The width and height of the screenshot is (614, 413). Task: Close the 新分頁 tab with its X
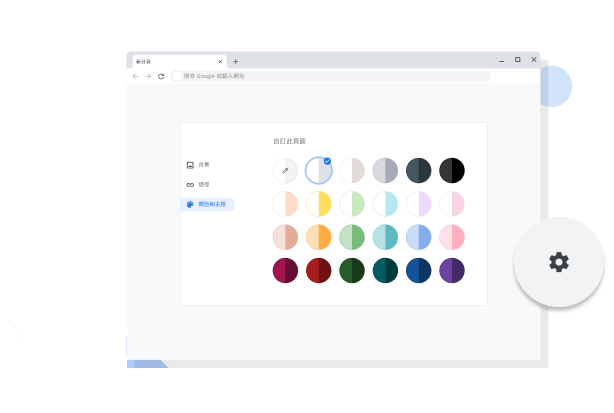click(220, 61)
